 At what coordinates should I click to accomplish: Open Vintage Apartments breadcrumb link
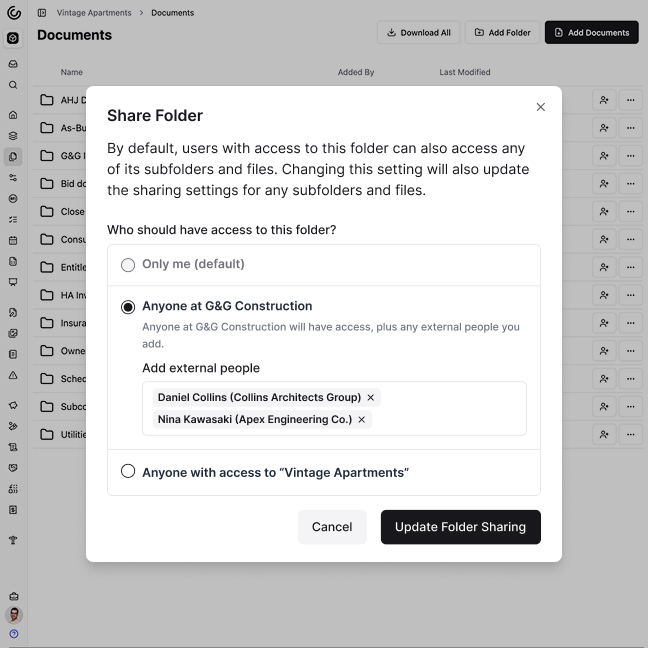(94, 13)
